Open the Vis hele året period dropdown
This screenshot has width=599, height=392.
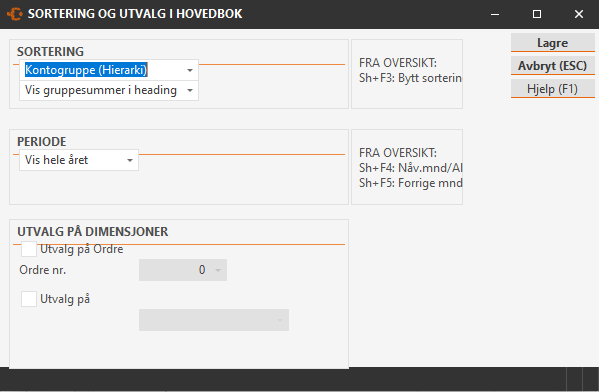pyautogui.click(x=79, y=160)
